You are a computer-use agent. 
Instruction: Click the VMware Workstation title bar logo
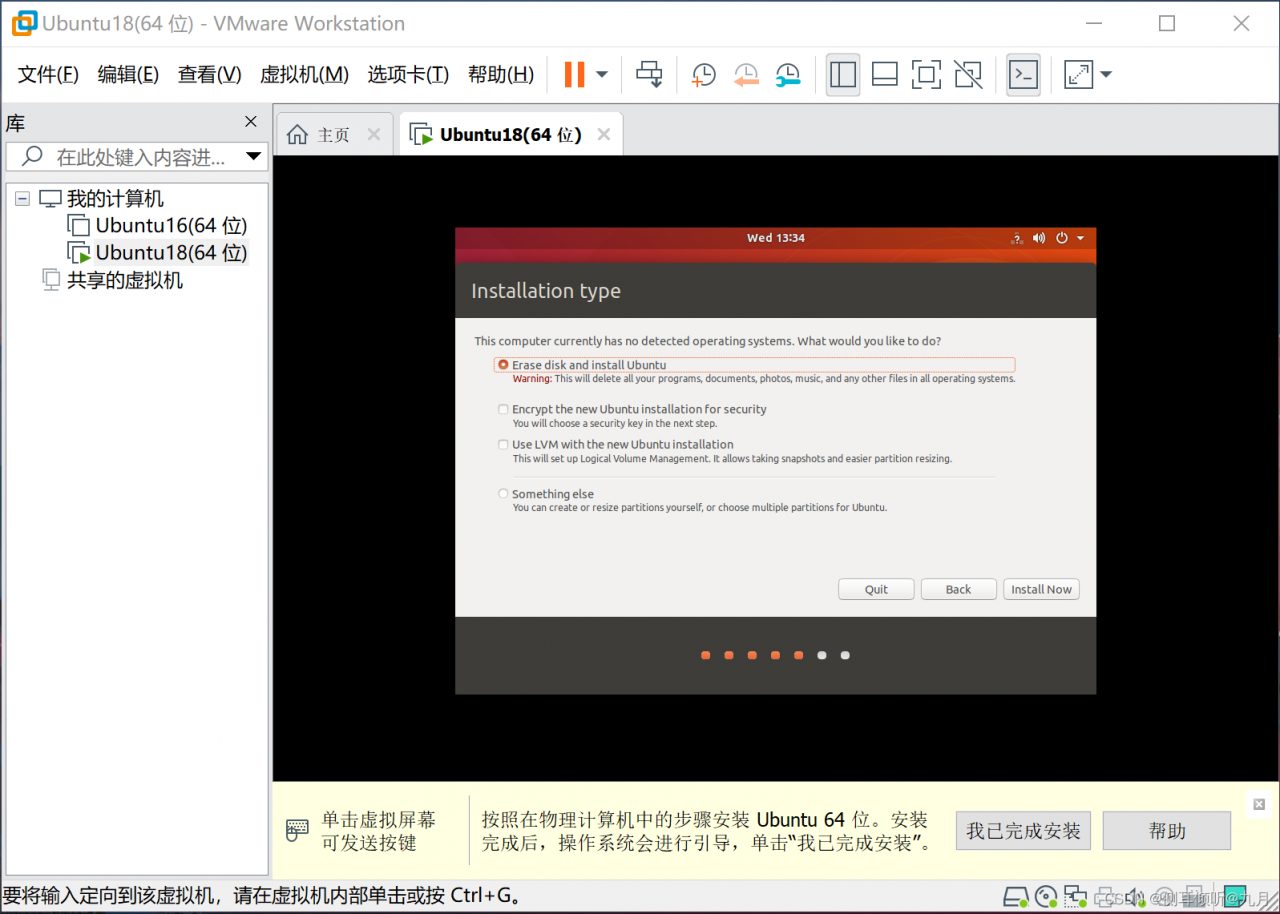[25, 23]
